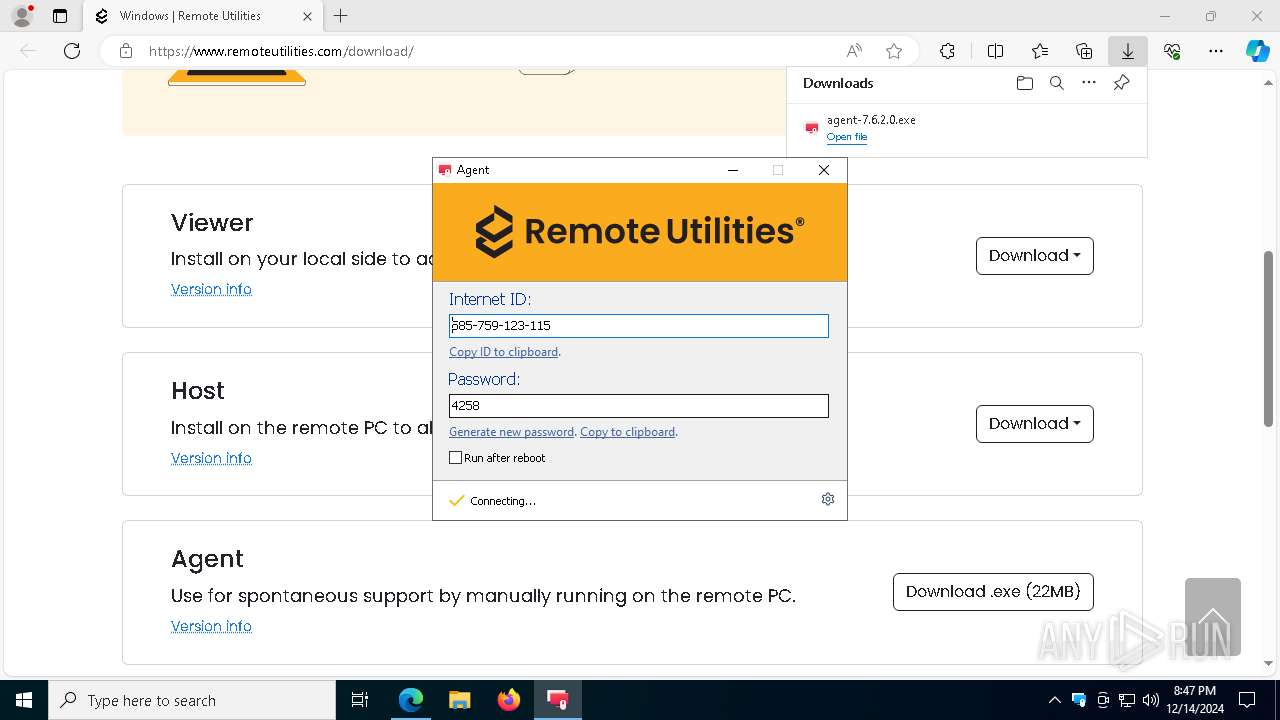
Task: Open the browser Extensions icon
Action: click(947, 51)
